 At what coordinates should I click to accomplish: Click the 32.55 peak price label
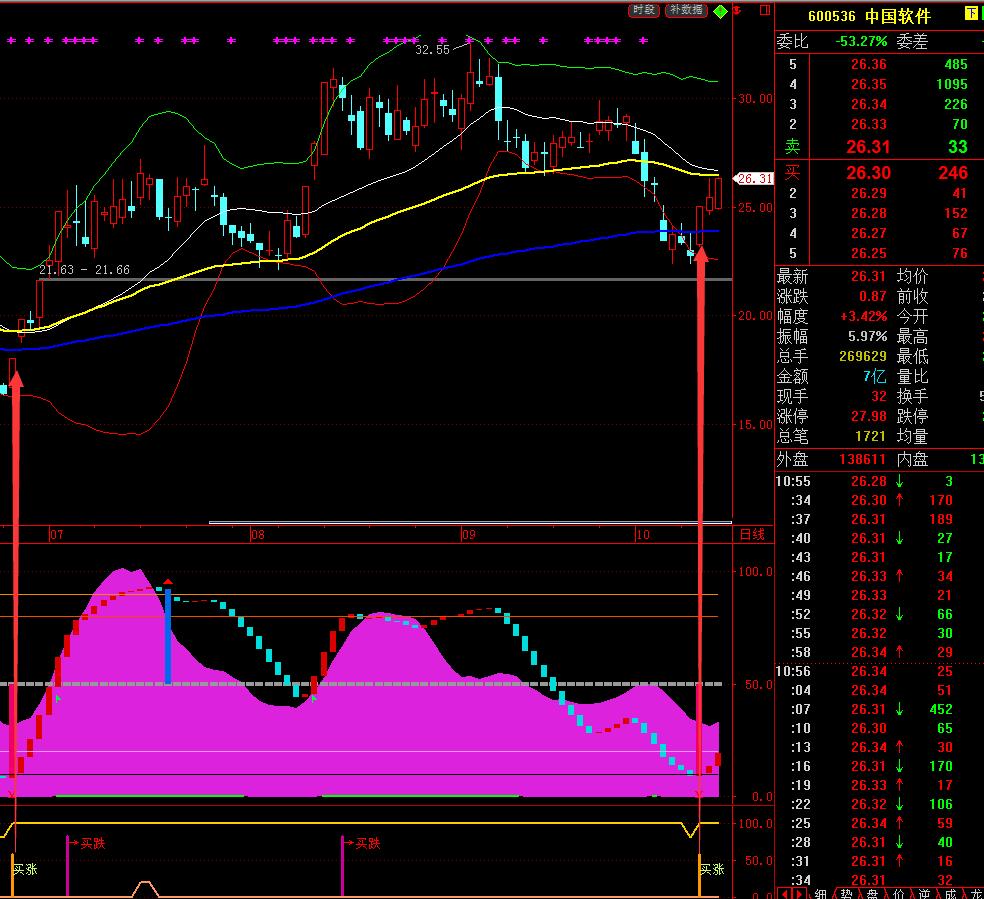[432, 49]
